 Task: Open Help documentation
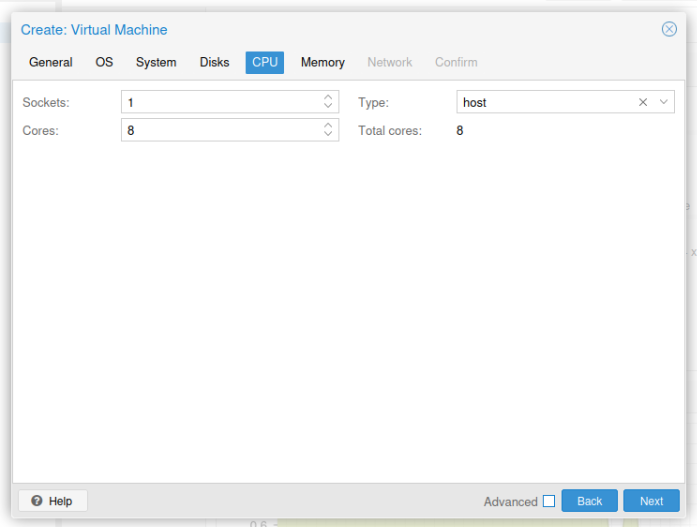(52, 500)
